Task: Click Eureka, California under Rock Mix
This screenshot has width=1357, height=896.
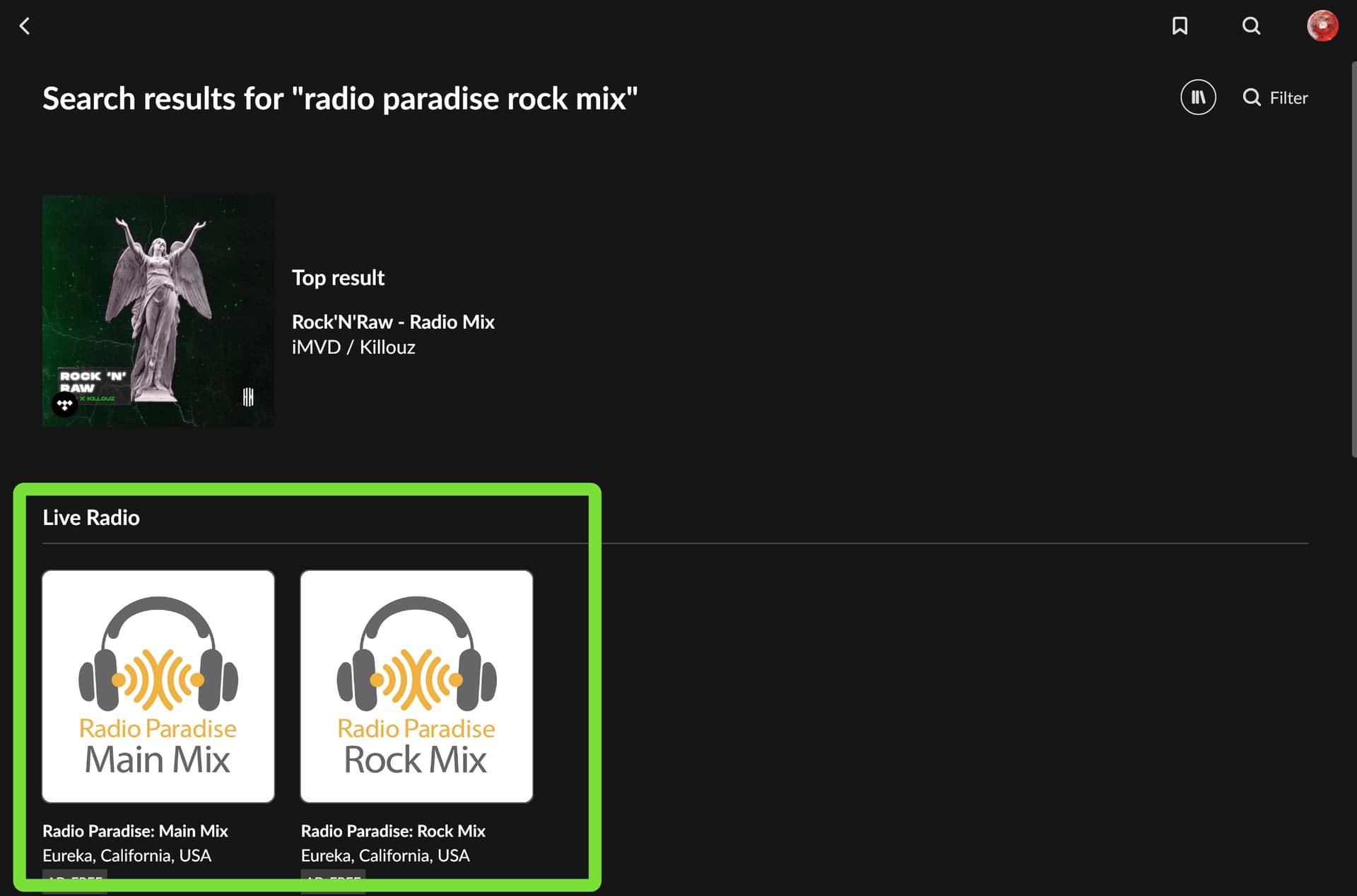Action: [385, 856]
